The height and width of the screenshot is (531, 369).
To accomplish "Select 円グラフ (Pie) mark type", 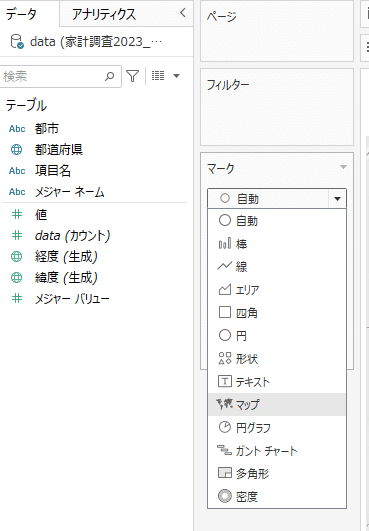I will tap(277, 427).
